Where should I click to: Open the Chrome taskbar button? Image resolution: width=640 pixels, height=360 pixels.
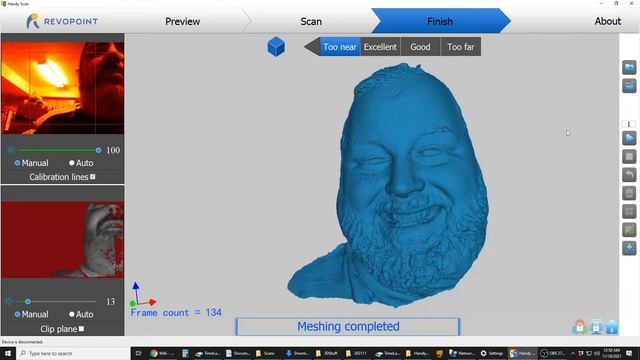[162, 353]
